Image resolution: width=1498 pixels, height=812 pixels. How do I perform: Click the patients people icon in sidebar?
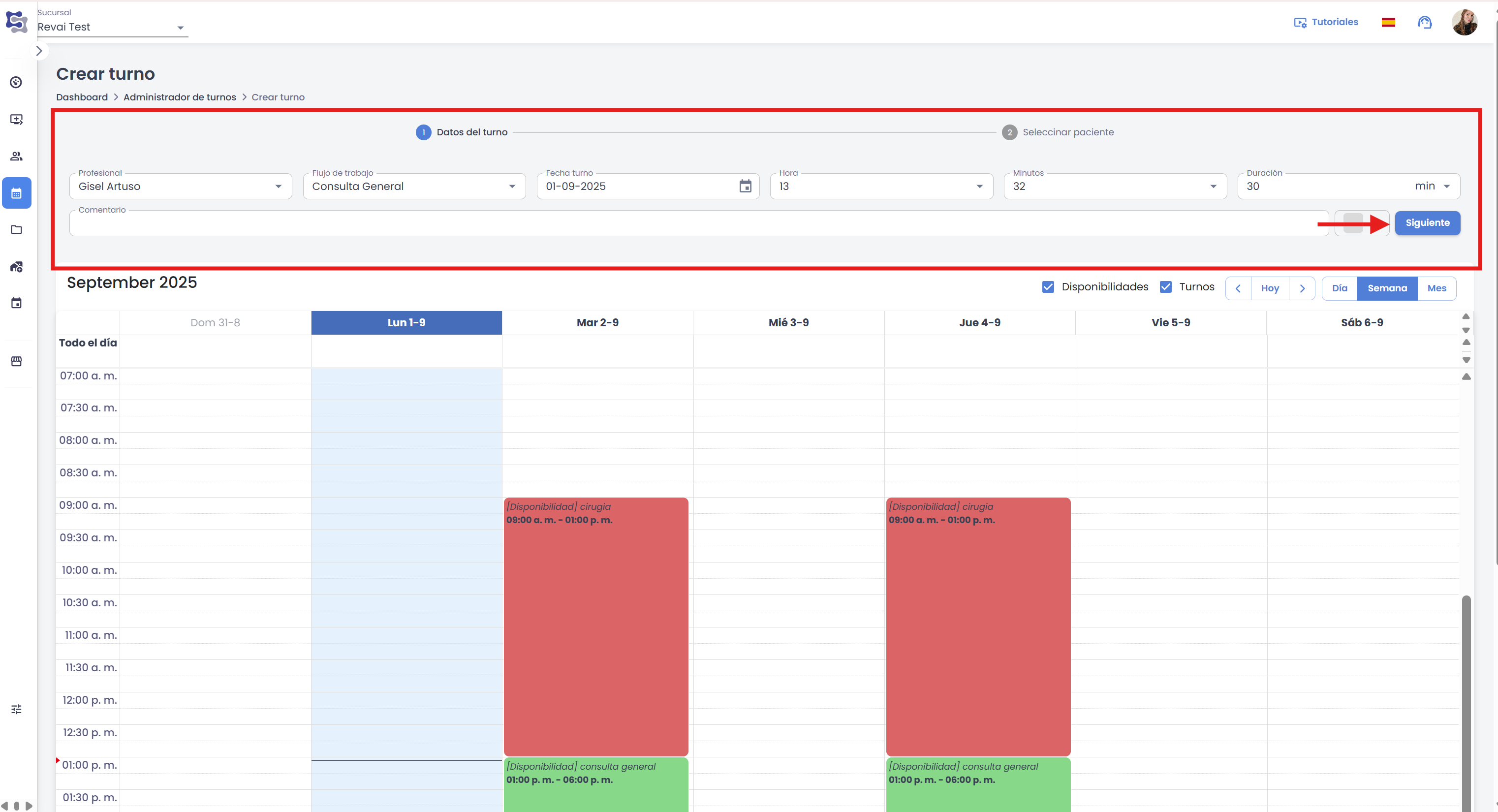click(x=16, y=156)
